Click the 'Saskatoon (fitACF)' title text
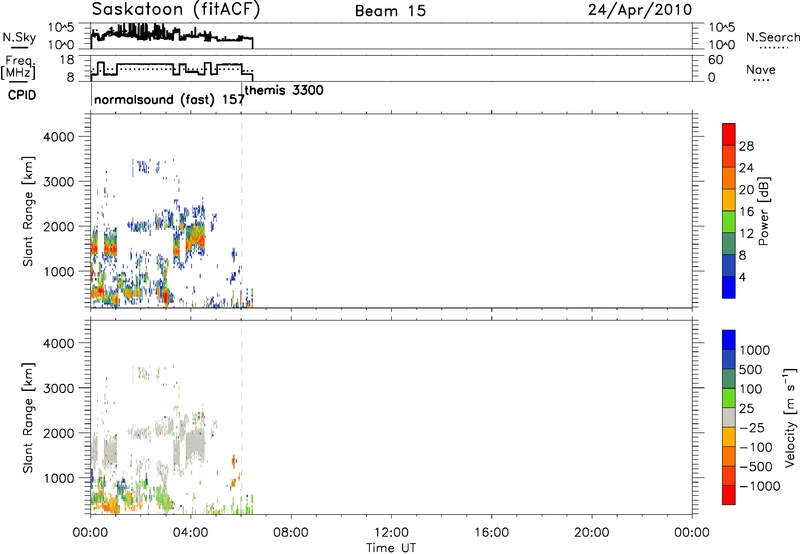 (x=176, y=10)
